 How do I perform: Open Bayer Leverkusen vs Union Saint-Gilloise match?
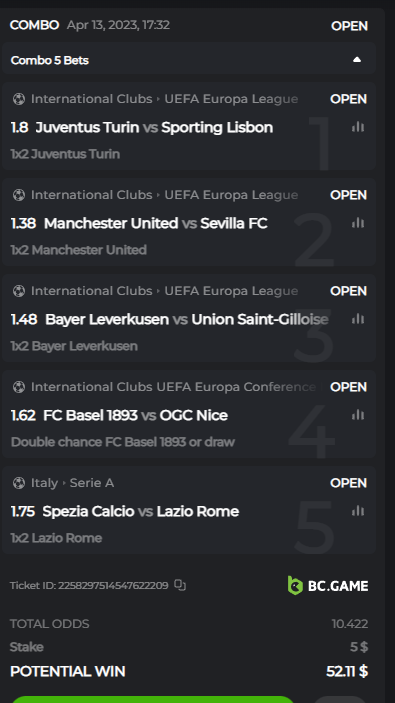tap(187, 319)
